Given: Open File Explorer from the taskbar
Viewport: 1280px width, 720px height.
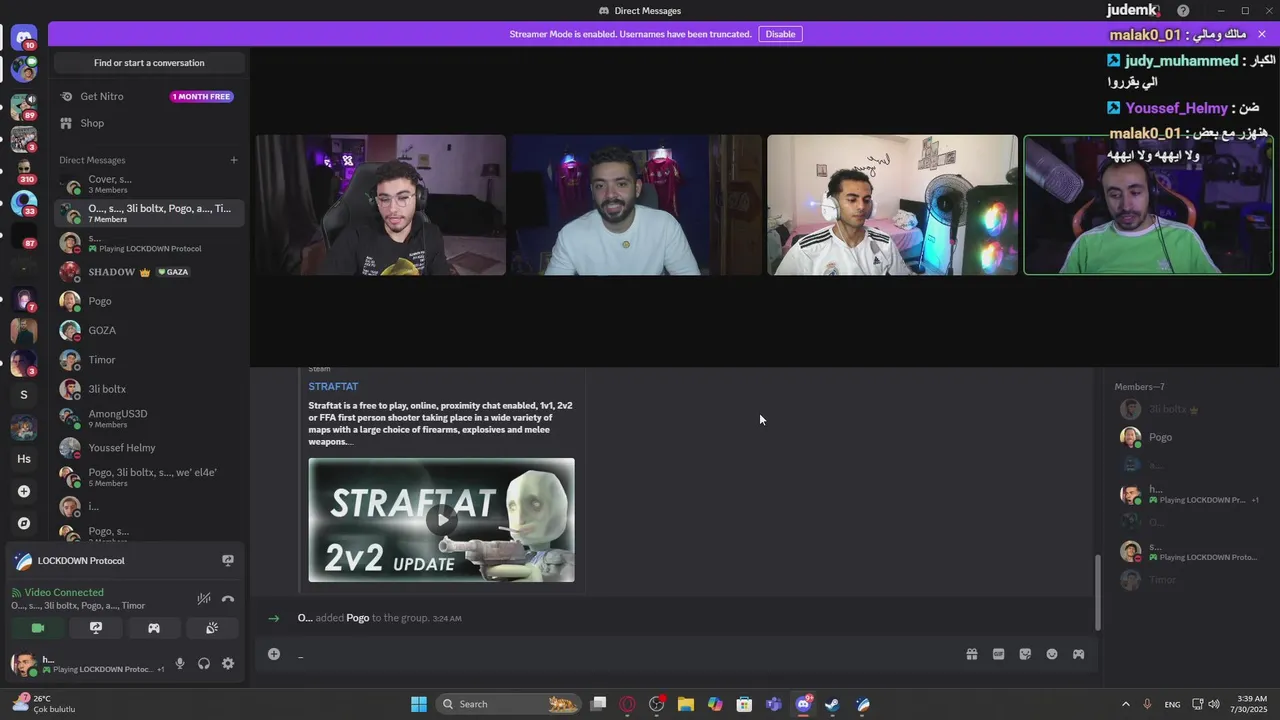Looking at the screenshot, I should (x=686, y=704).
